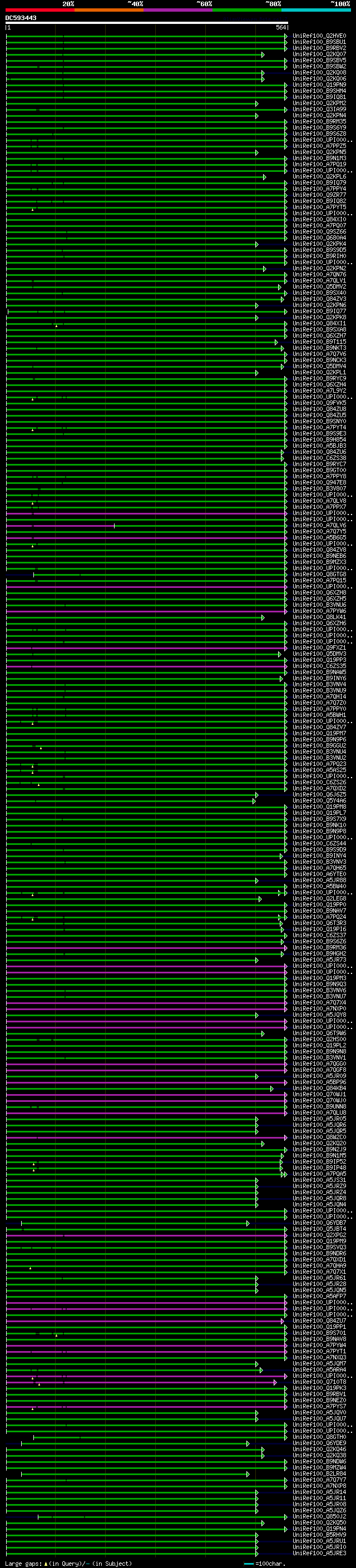Select hit label UniRef100_Q2KPL6
The height and width of the screenshot is (1568, 356).
(x=319, y=176)
